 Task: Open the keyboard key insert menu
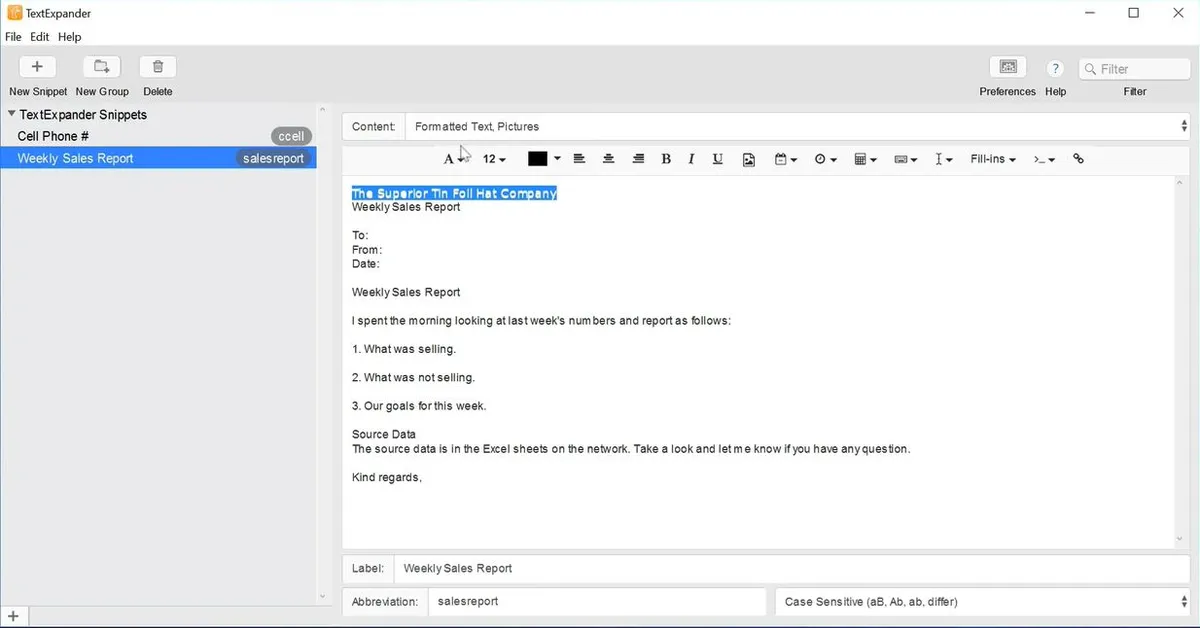(906, 159)
